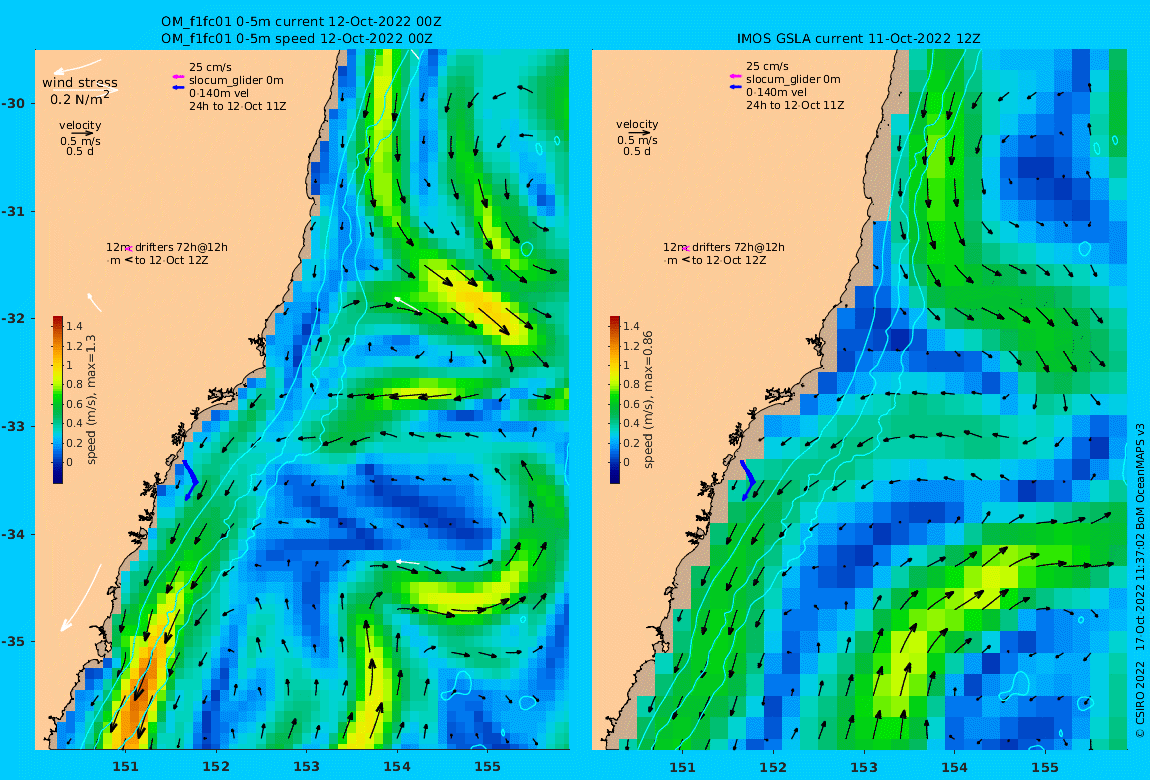This screenshot has height=780, width=1150.
Task: Click the '25 cm/s' text in the OM_f1fc01 legend
Action: (x=210, y=67)
